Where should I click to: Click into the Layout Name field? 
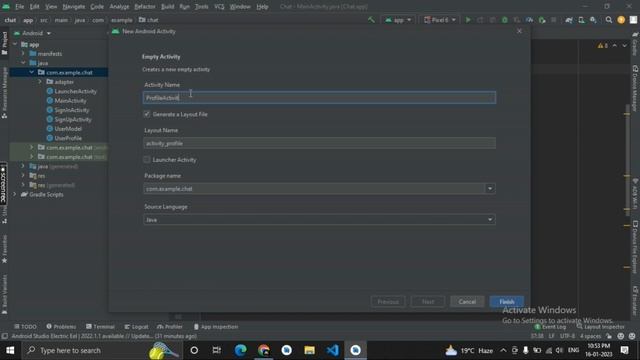point(319,143)
